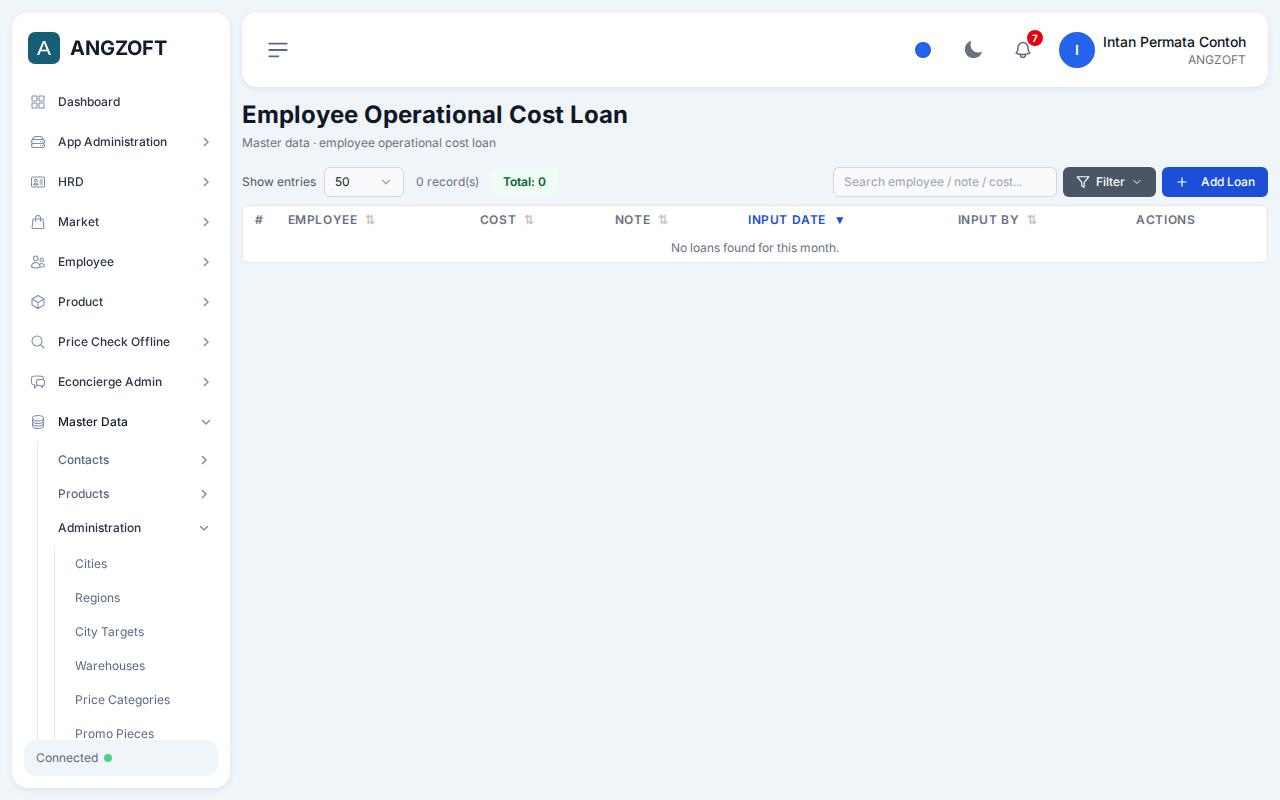
Task: Sort by Cost column arrows
Action: coord(529,220)
